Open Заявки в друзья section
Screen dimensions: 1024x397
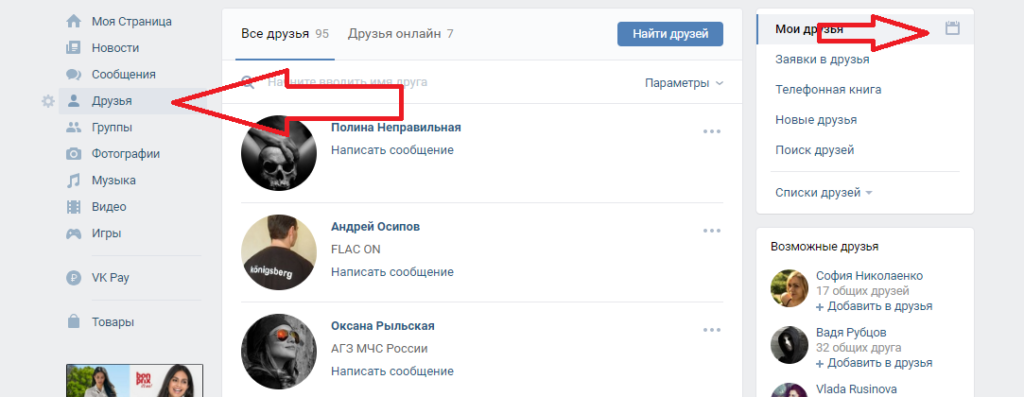click(822, 59)
